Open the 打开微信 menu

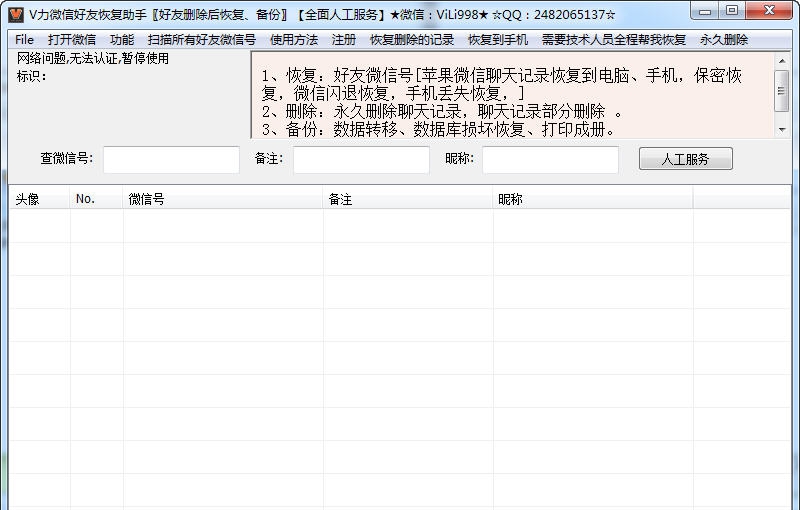71,40
